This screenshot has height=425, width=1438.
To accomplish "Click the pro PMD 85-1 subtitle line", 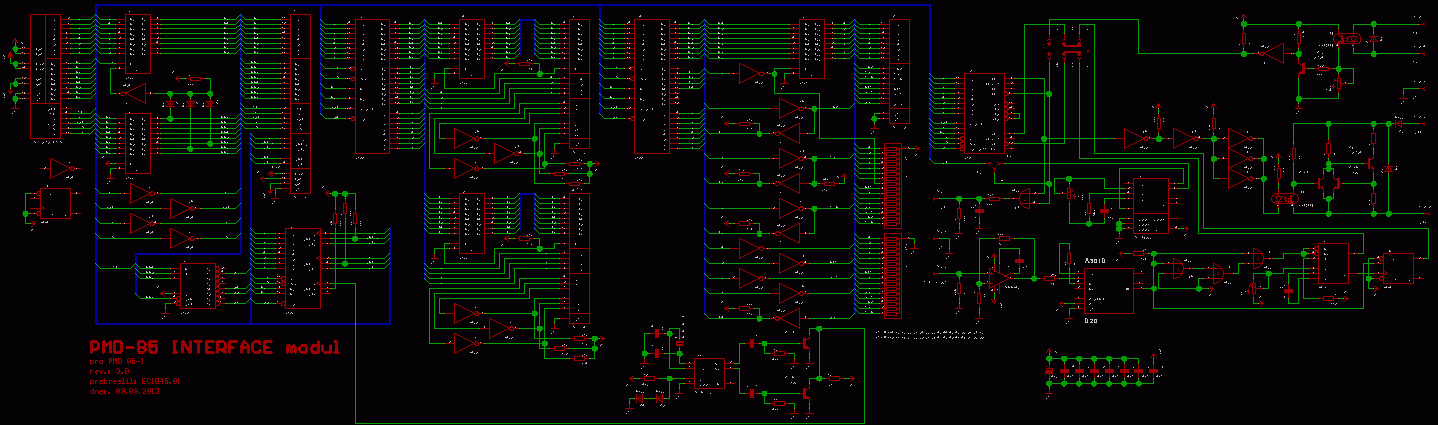I will click(118, 361).
